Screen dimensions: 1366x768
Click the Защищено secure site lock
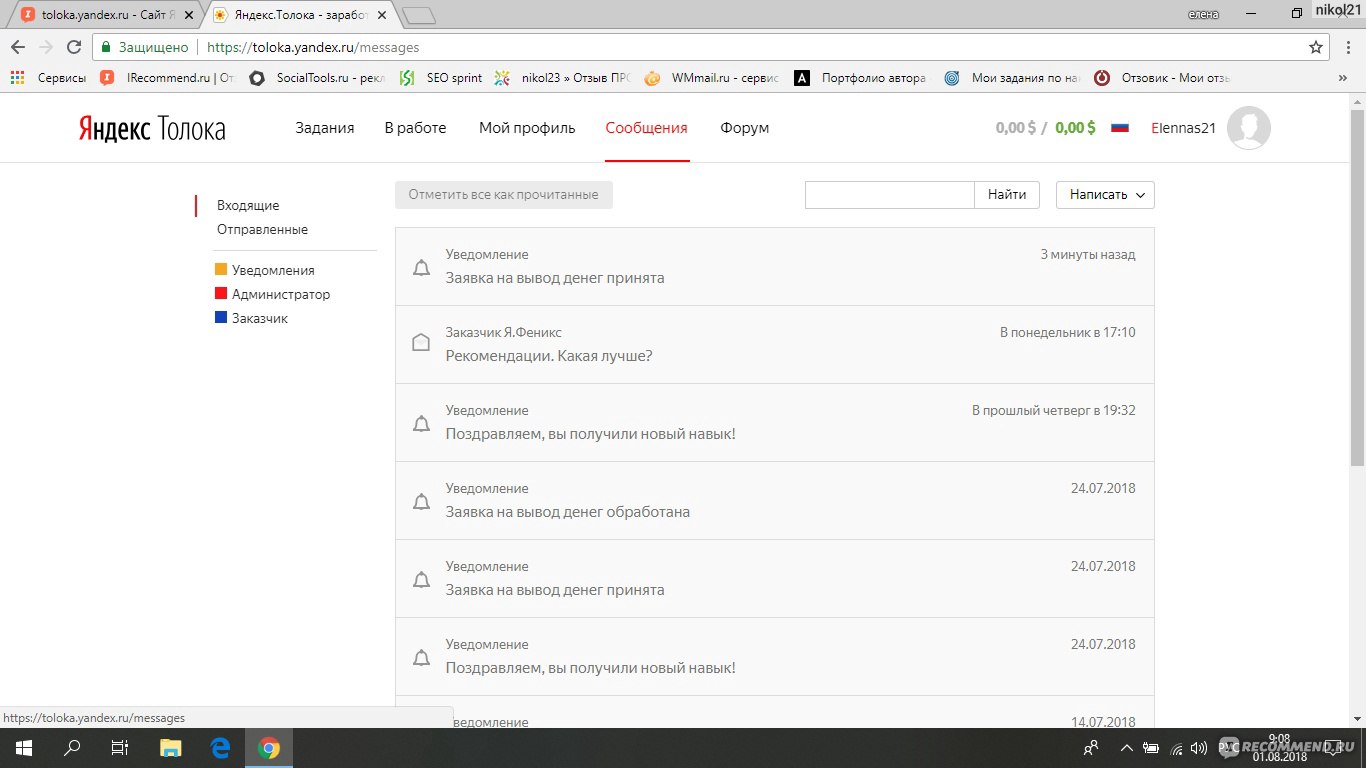[144, 47]
